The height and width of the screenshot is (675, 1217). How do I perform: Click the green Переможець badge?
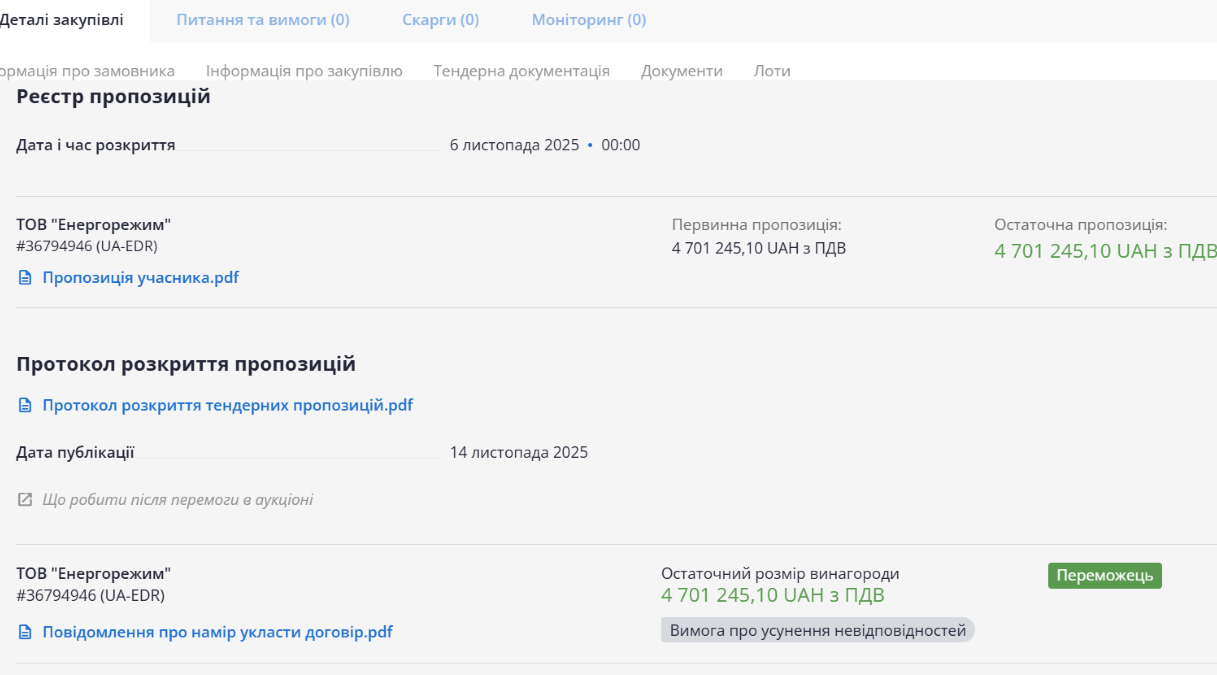pyautogui.click(x=1104, y=576)
